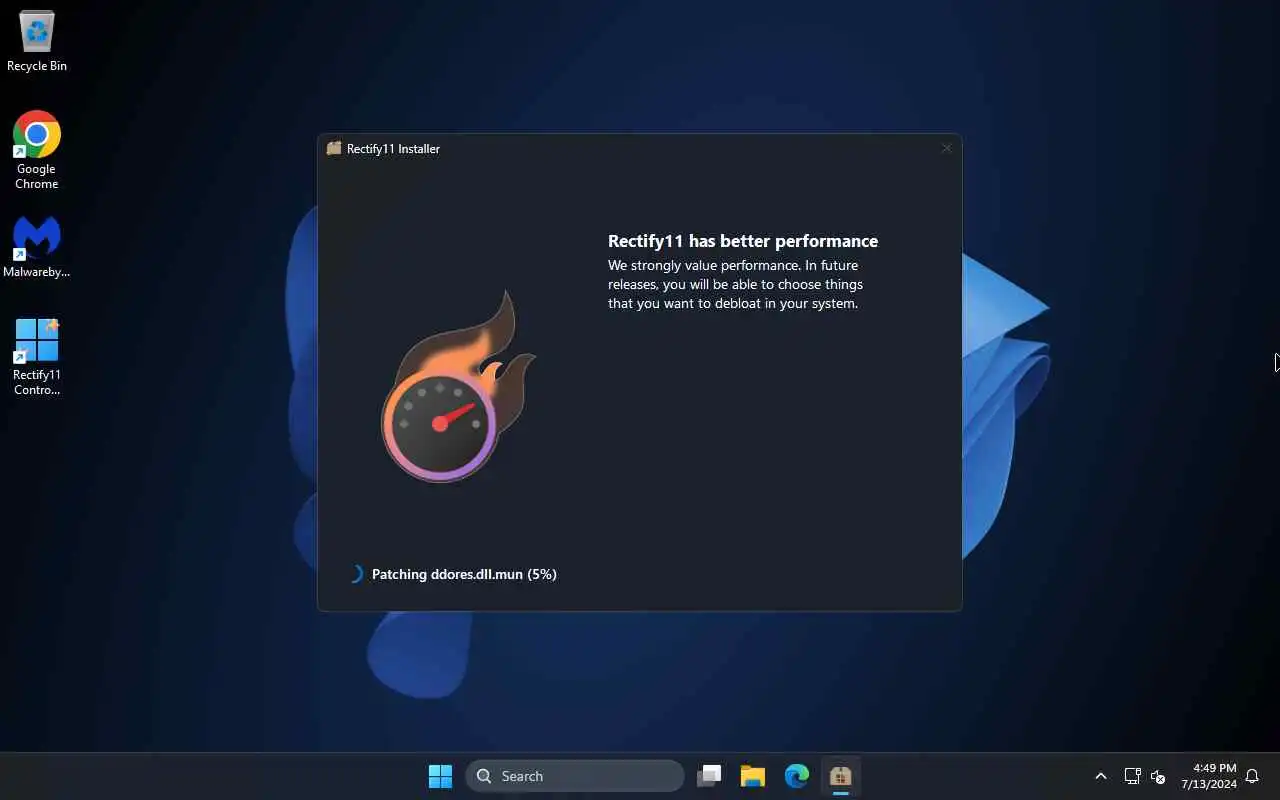
Task: Click the Rectify11 Installer title bar icon
Action: coord(334,148)
